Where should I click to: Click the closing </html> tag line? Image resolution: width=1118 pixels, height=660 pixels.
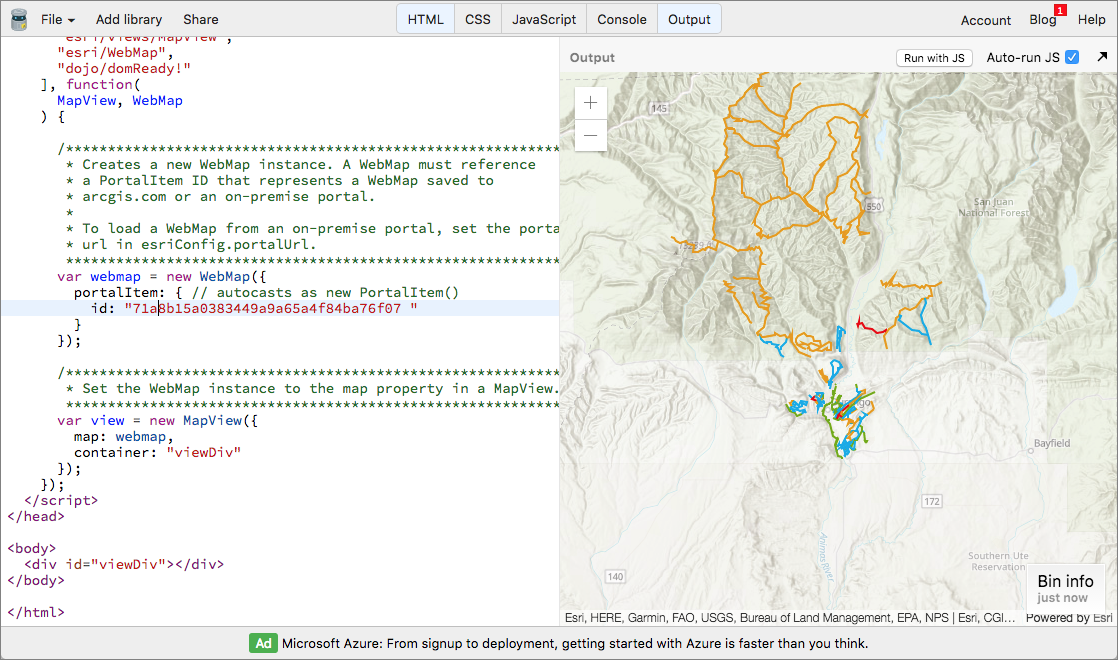pos(36,612)
